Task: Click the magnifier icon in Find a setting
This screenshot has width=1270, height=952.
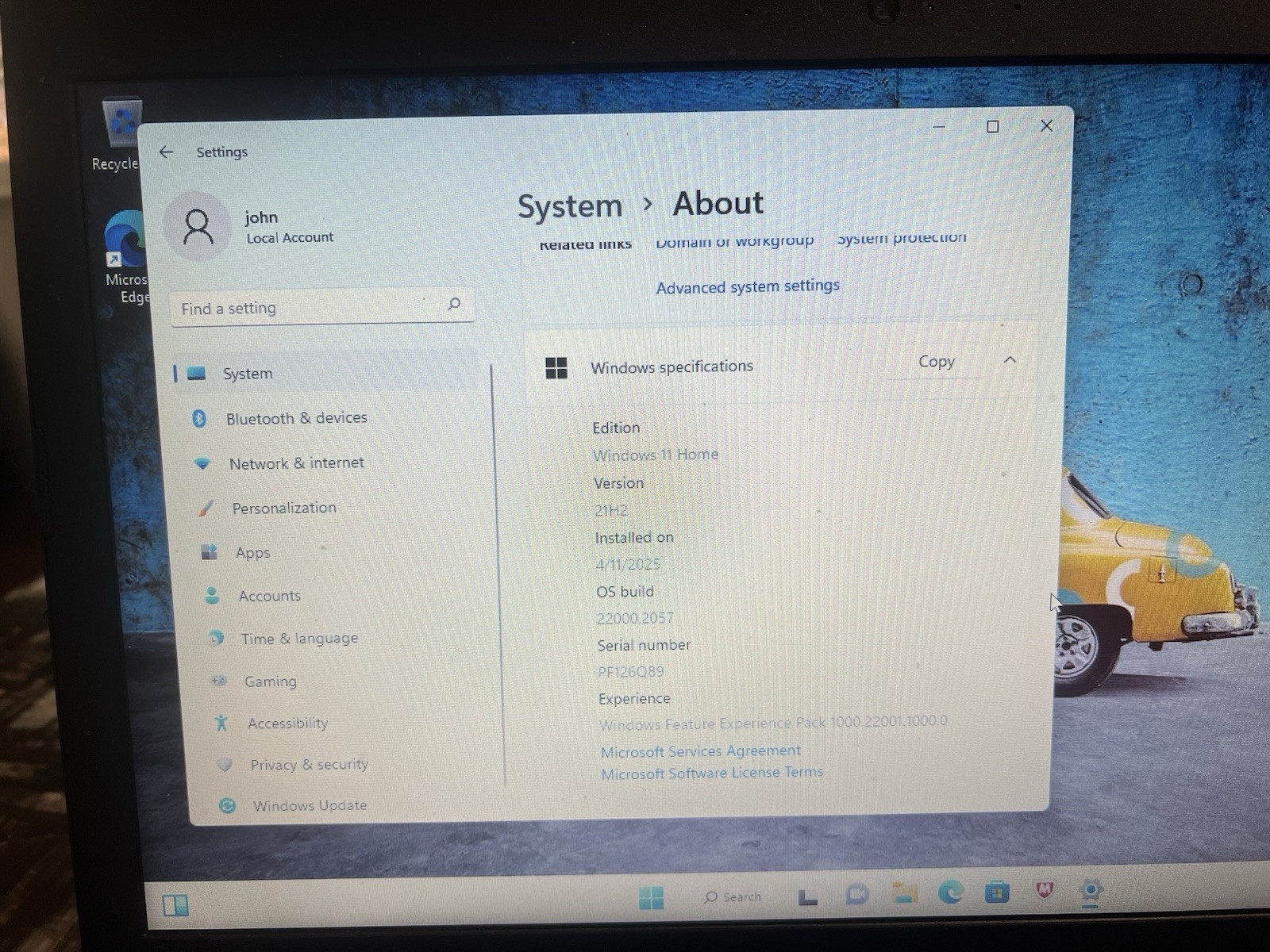Action: click(454, 304)
